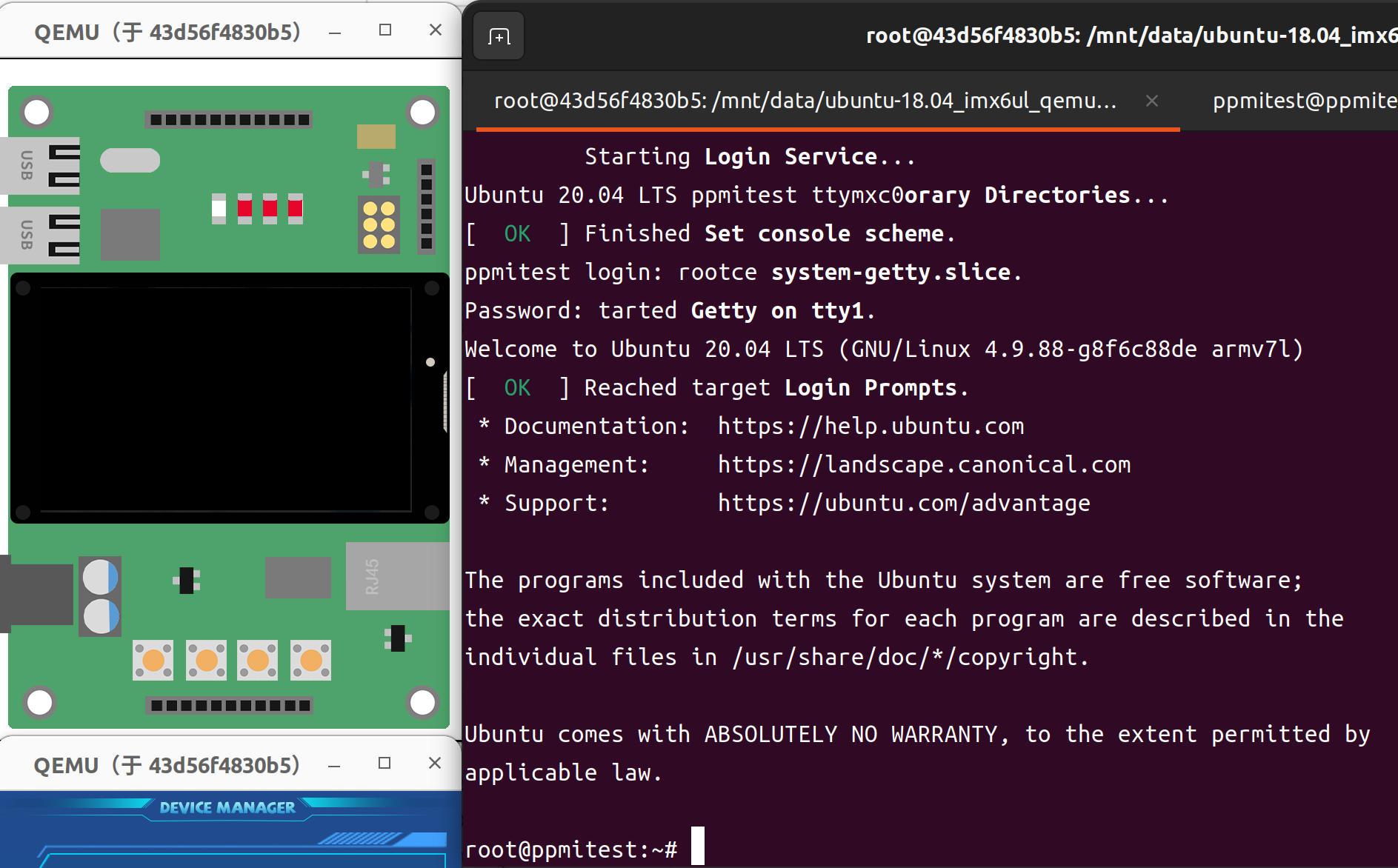The height and width of the screenshot is (868, 1398).
Task: Click the DEVICE MANAGER header label
Action: pyautogui.click(x=227, y=807)
